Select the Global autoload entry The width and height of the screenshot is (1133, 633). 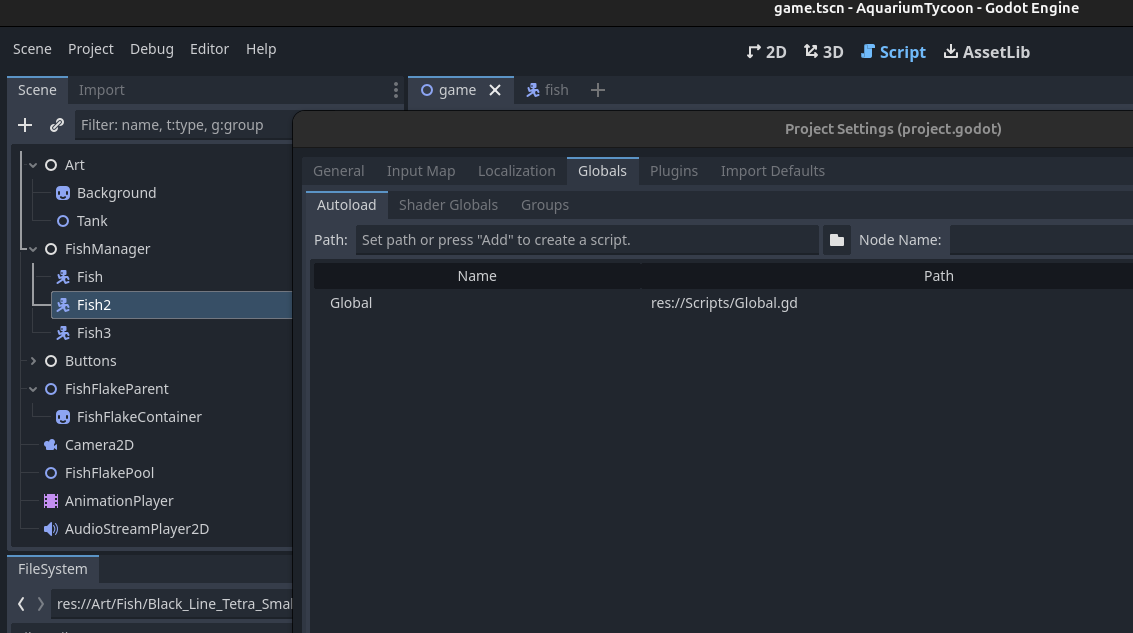(x=351, y=303)
